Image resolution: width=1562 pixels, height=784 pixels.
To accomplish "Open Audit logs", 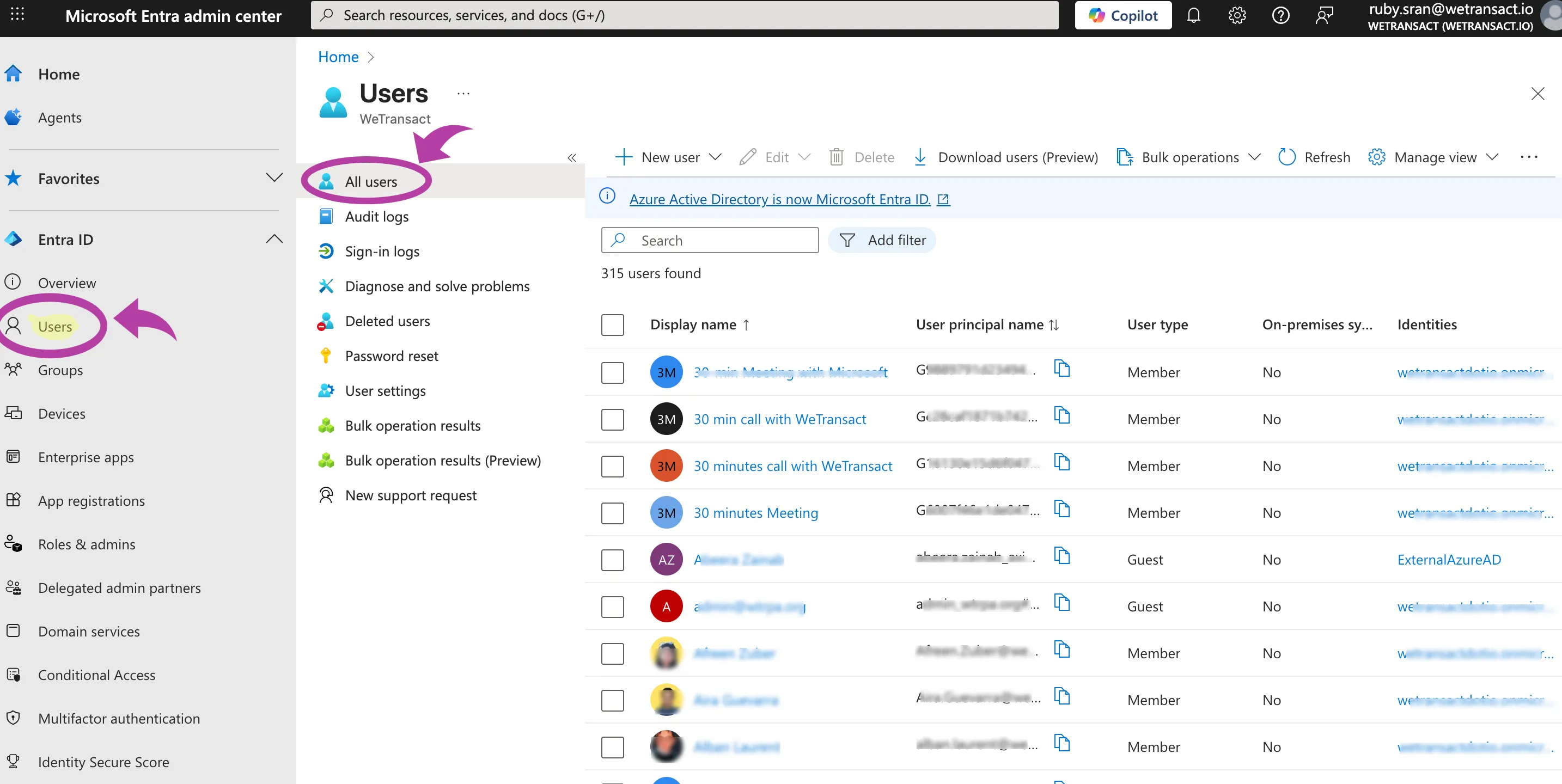I will [x=376, y=217].
